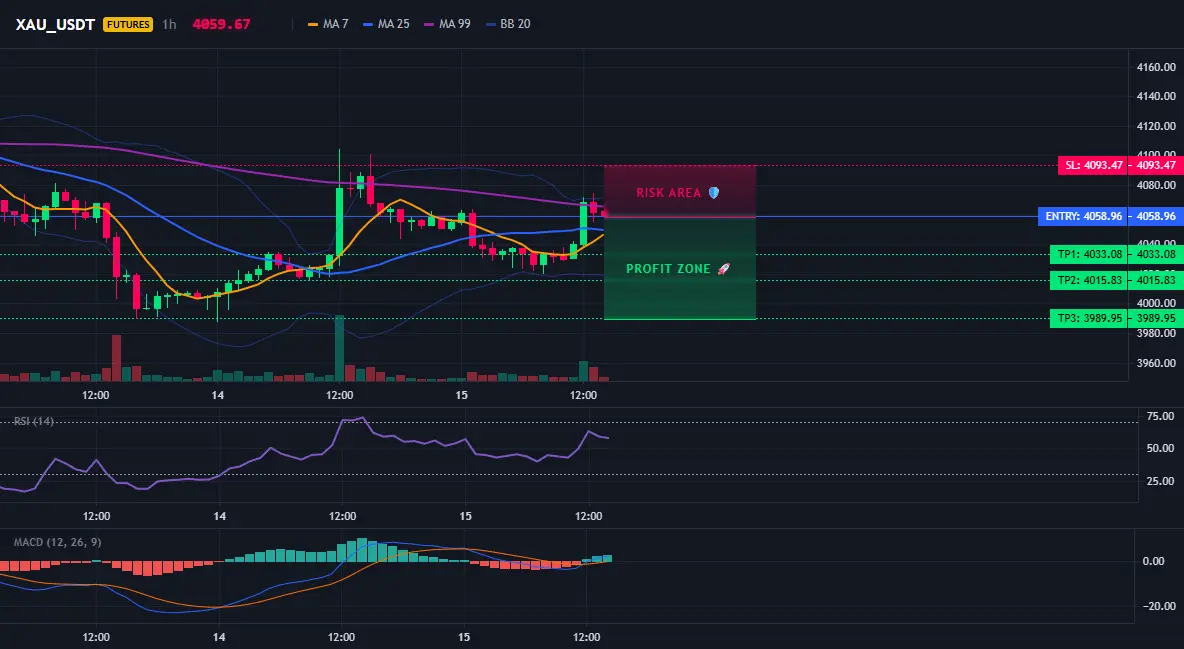1184x649 pixels.
Task: Click the purple MA 99 color dash
Action: tap(430, 24)
